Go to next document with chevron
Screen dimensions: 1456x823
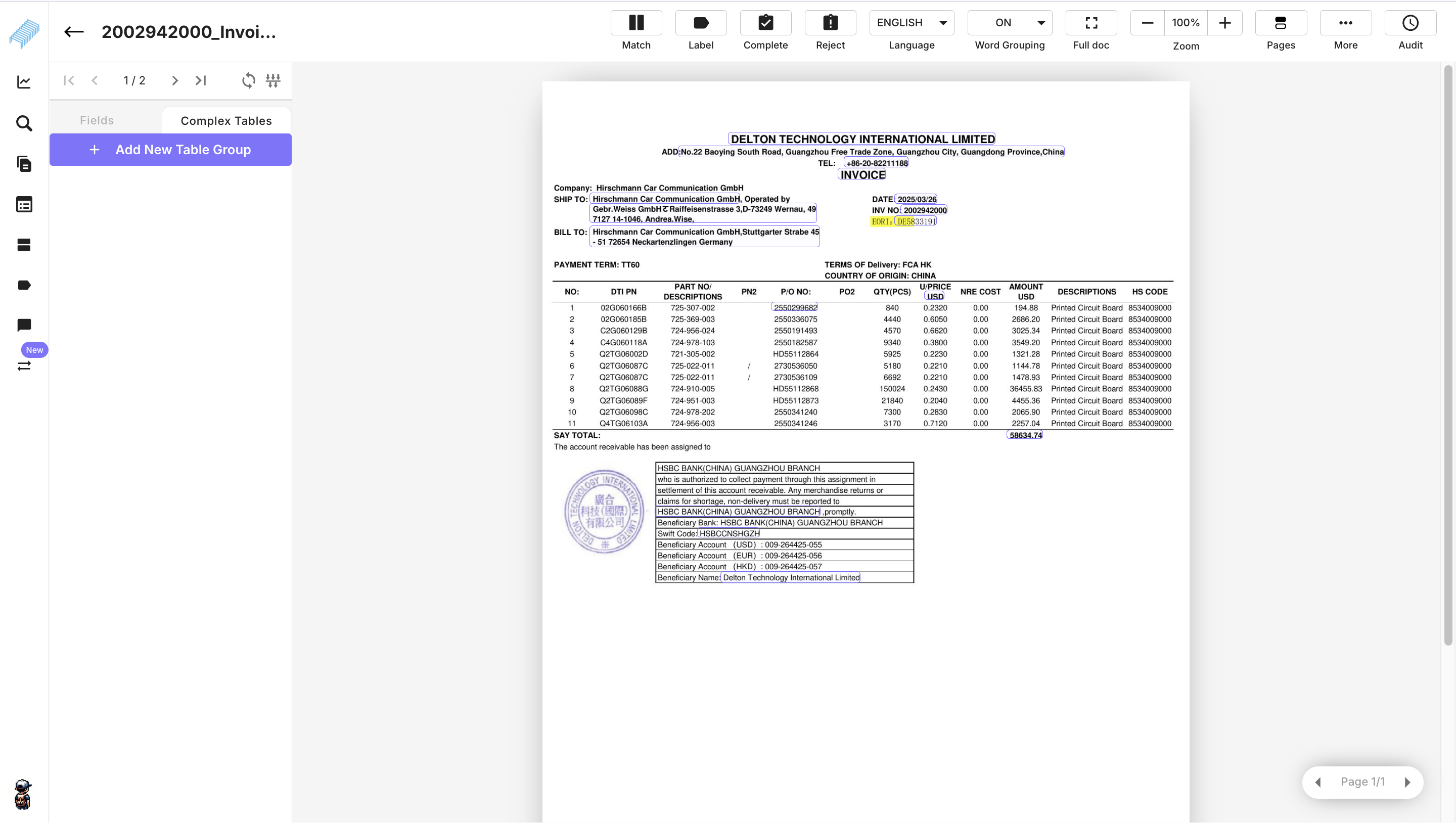point(174,81)
